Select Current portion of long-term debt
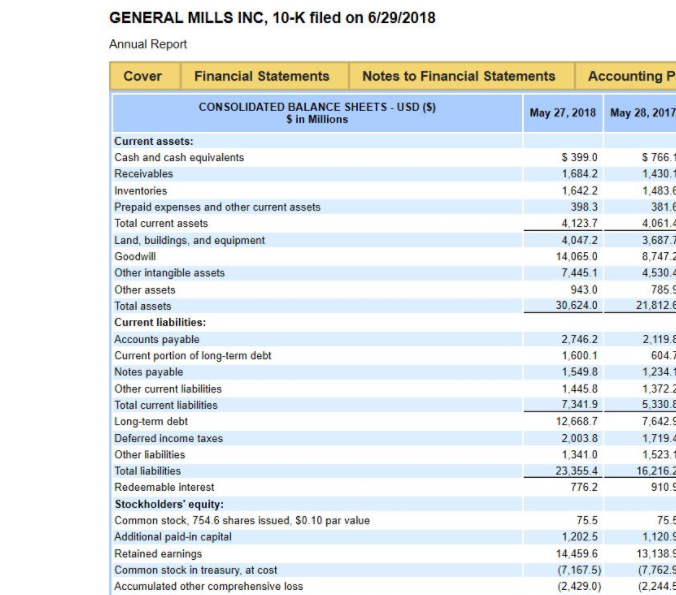Image resolution: width=676 pixels, height=595 pixels. coord(193,356)
